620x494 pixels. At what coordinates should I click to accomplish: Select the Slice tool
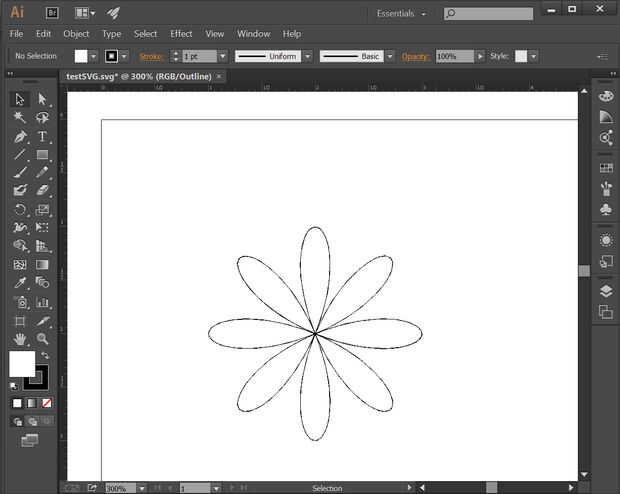pos(42,321)
